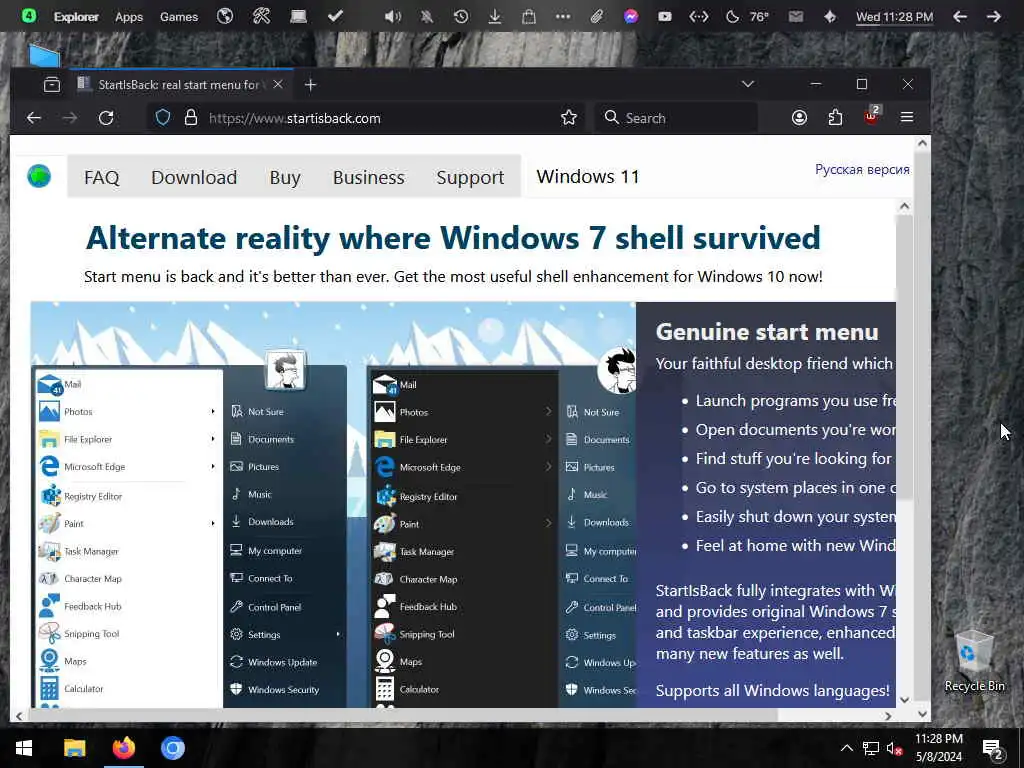Open the Apps menu in top bar
Viewport: 1024px width, 768px height.
[129, 16]
